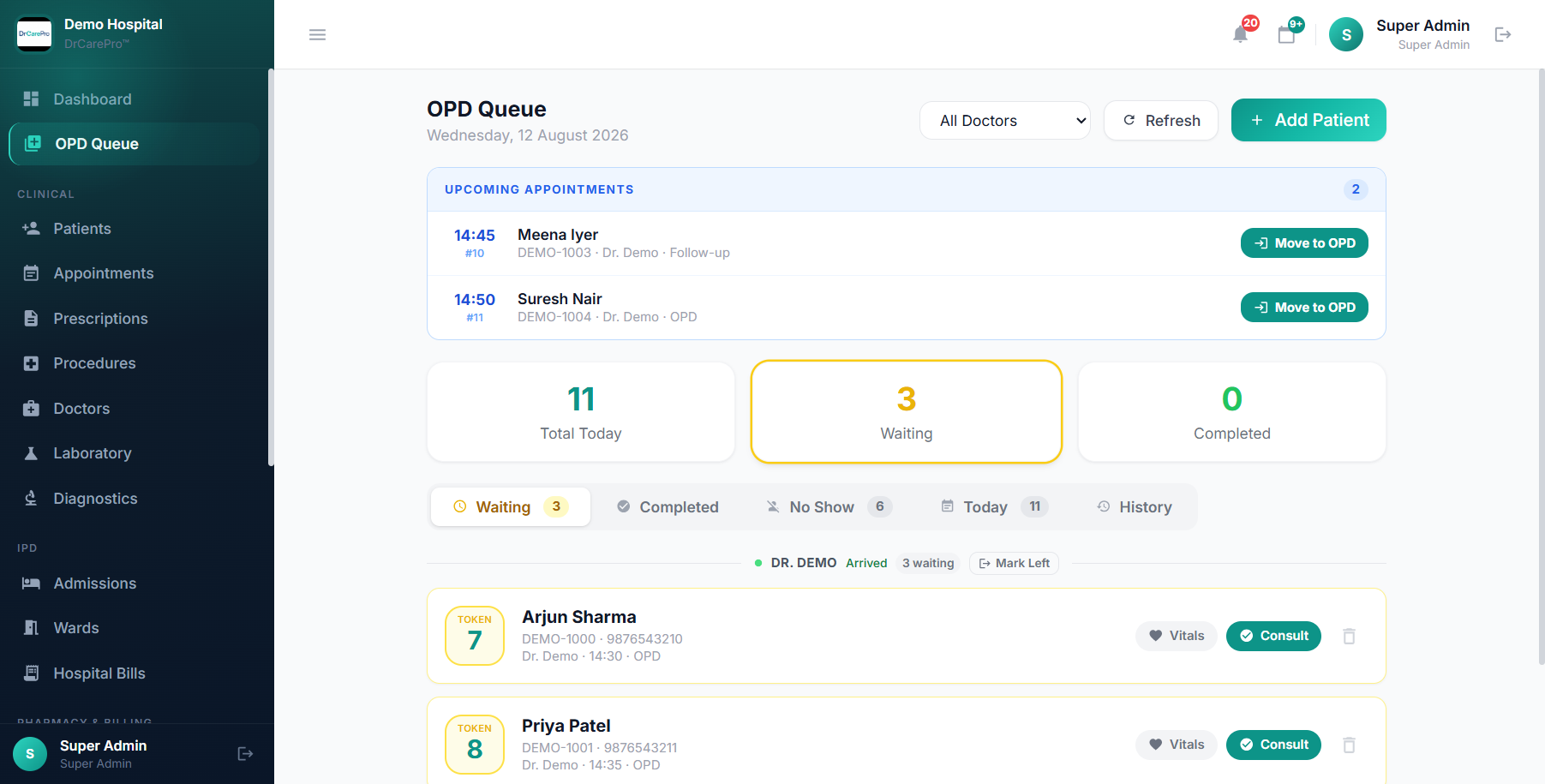The height and width of the screenshot is (784, 1545).
Task: Open Admissions under IPD
Action: click(x=134, y=584)
